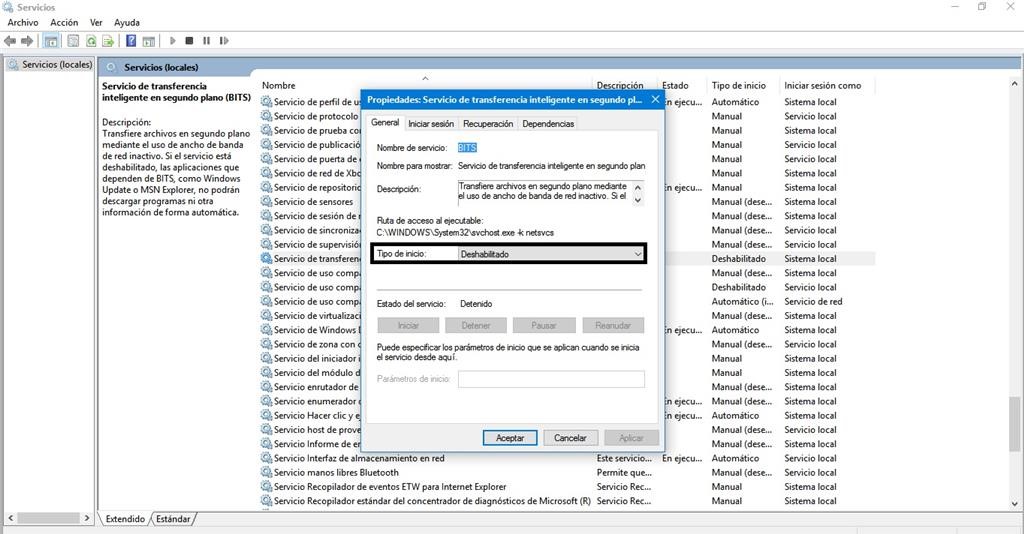Open the Archivo menu

[23, 22]
